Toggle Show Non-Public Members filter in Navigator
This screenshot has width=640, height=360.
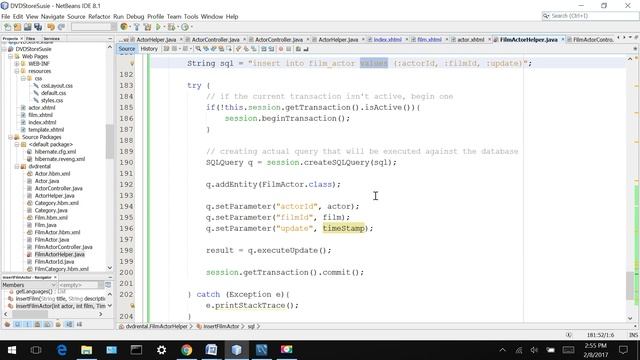[38, 324]
